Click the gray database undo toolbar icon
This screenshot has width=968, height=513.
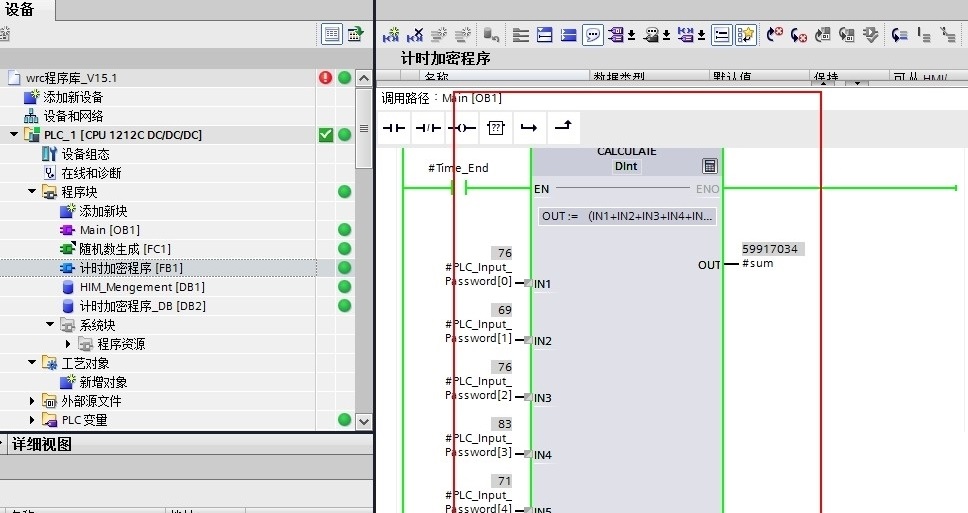[491, 35]
